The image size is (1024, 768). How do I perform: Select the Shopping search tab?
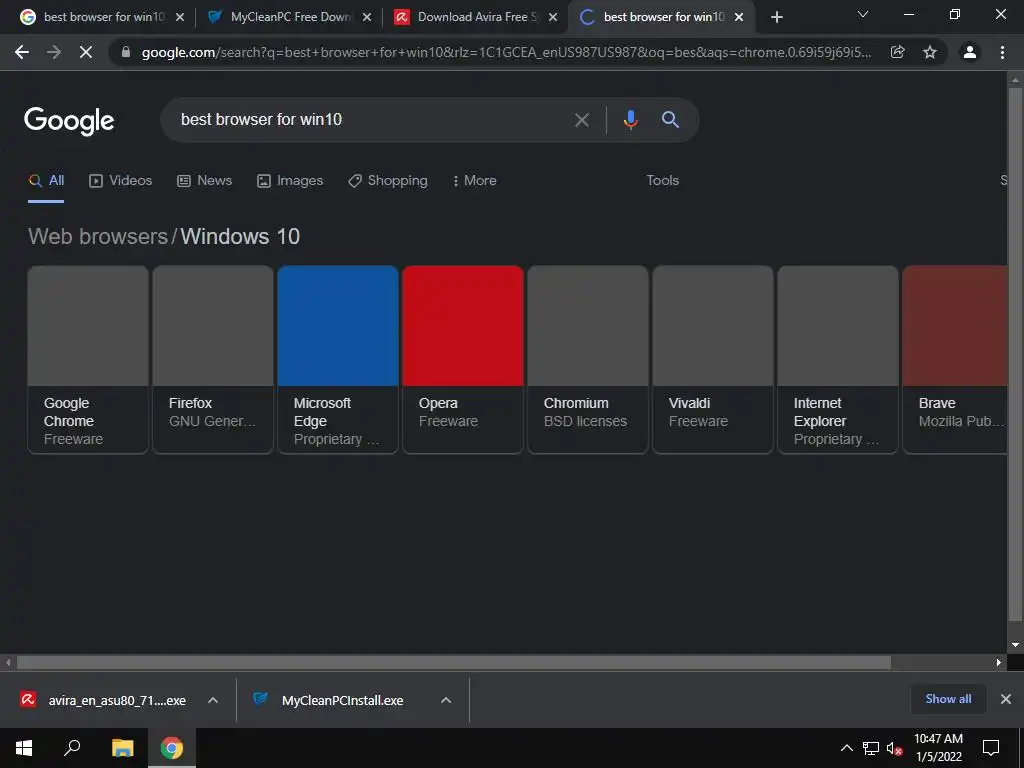pos(387,181)
